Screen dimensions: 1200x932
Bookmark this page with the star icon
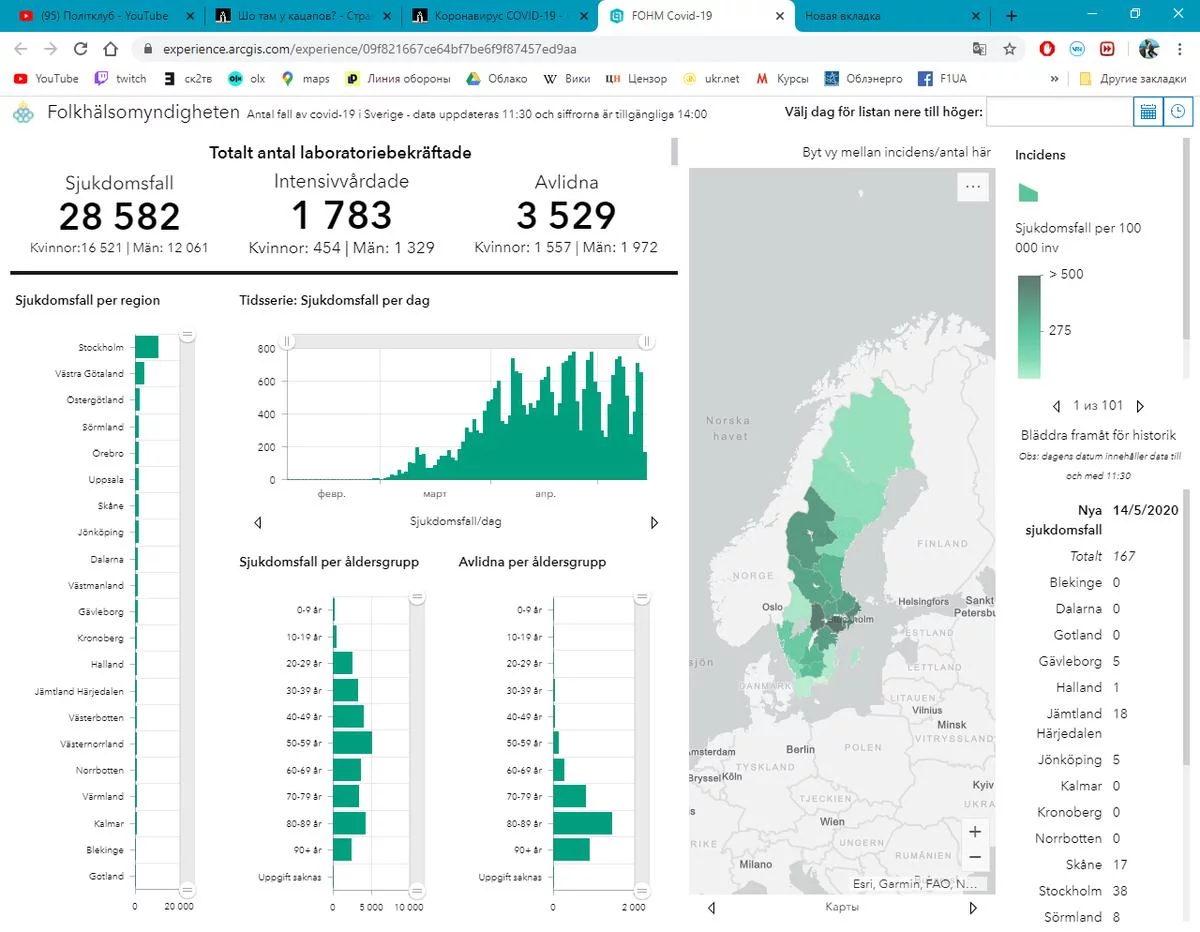coord(1010,49)
